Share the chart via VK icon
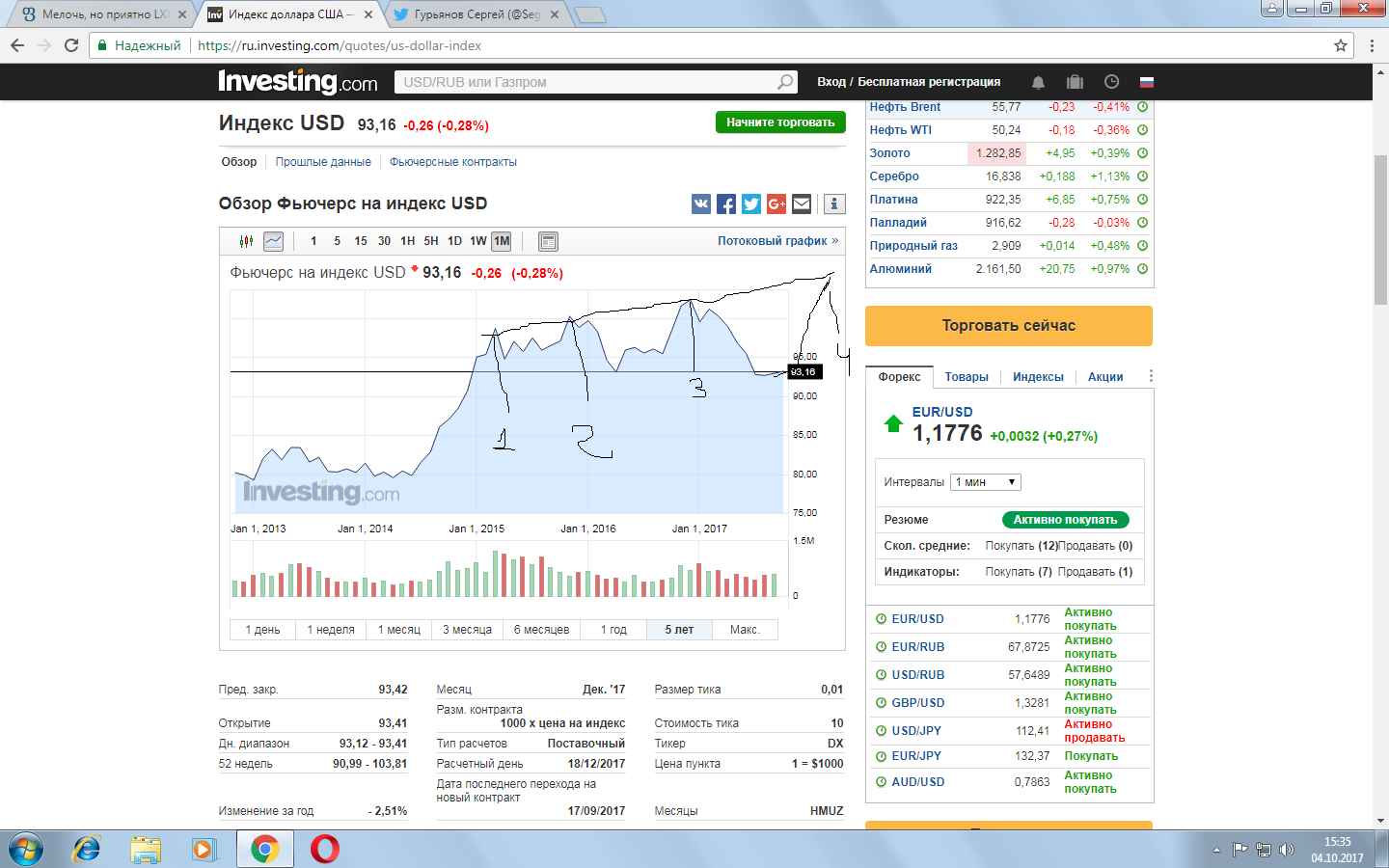1389x868 pixels. 701,203
